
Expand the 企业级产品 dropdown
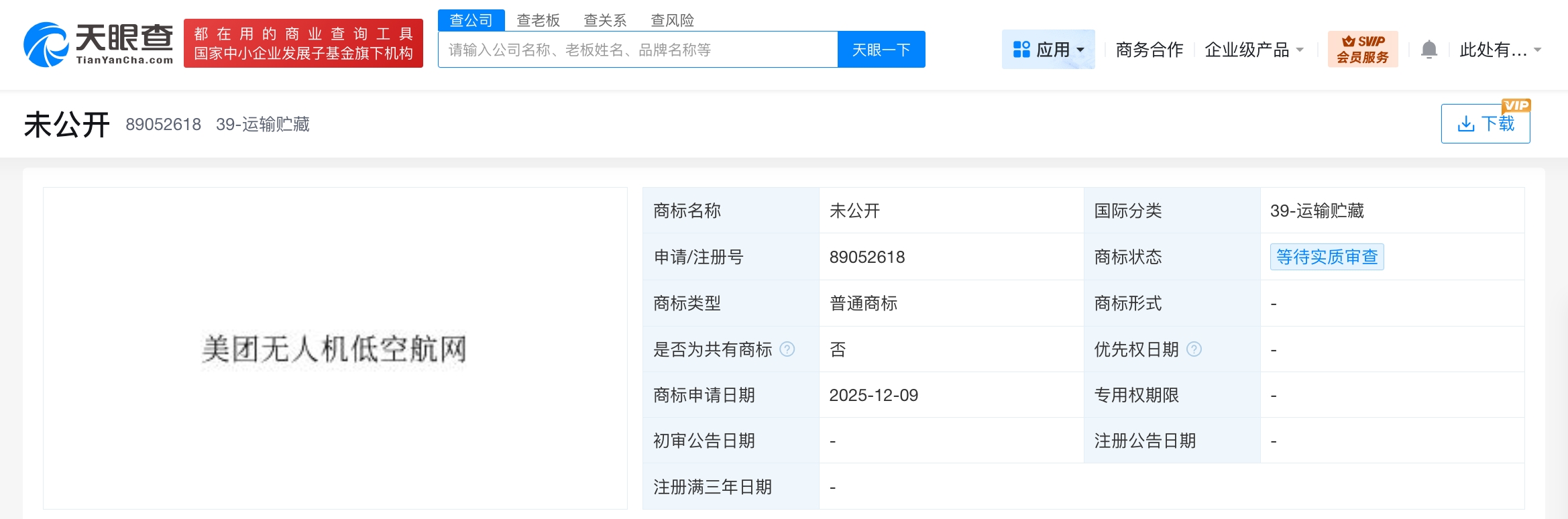click(x=1253, y=50)
